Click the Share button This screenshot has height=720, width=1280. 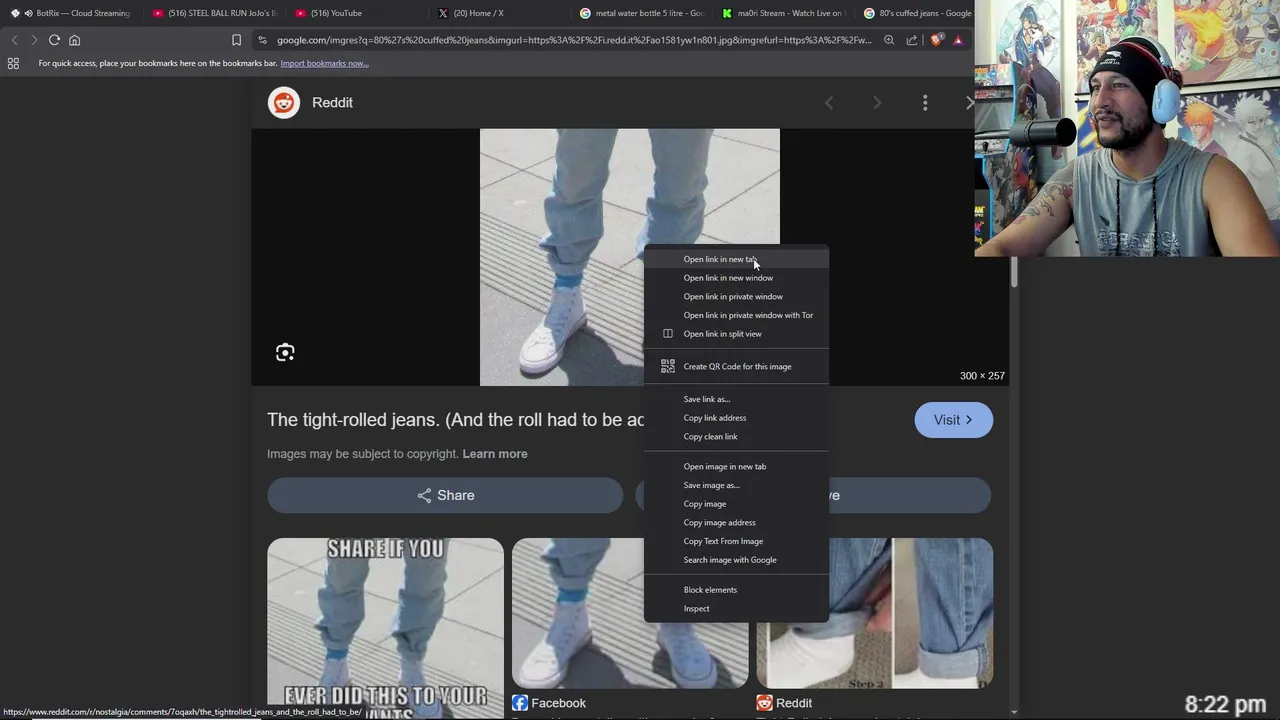point(445,495)
